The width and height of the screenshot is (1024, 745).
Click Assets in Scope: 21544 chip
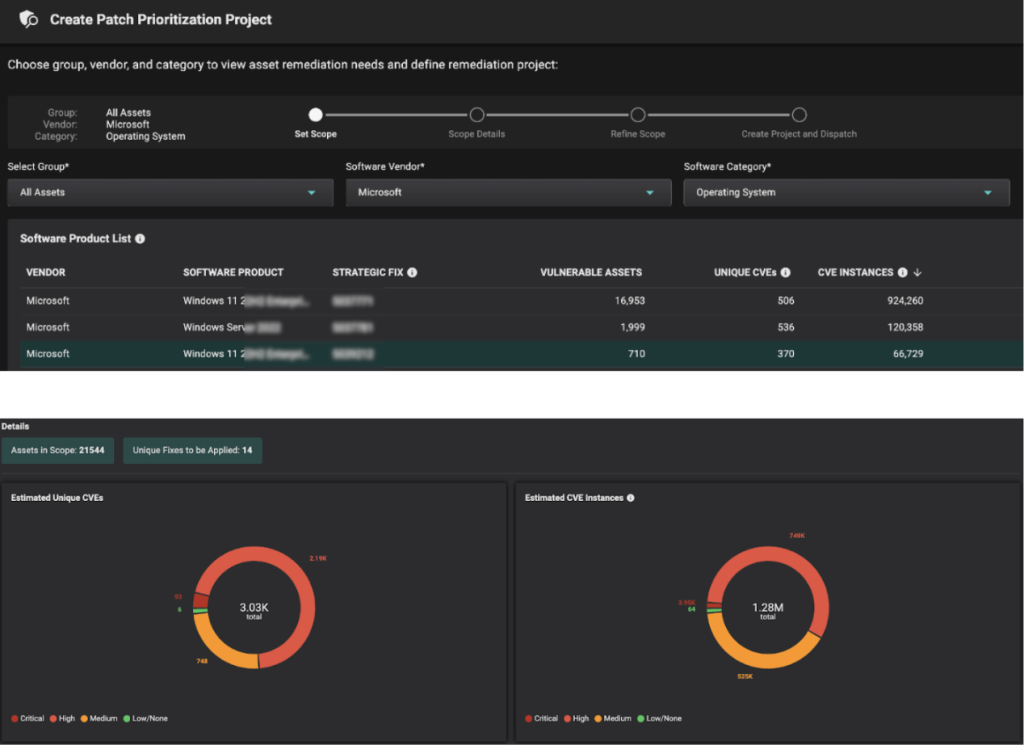point(57,451)
